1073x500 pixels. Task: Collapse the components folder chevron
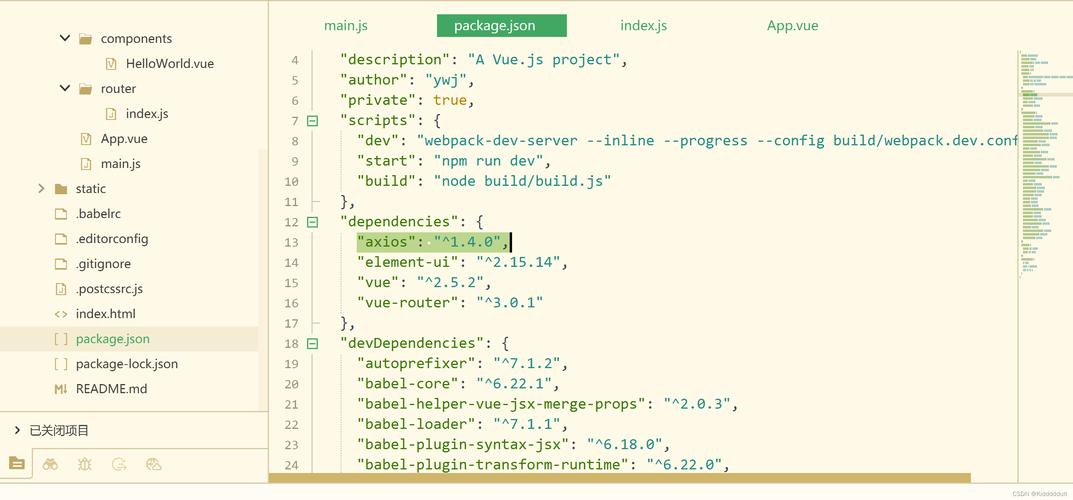tap(64, 38)
